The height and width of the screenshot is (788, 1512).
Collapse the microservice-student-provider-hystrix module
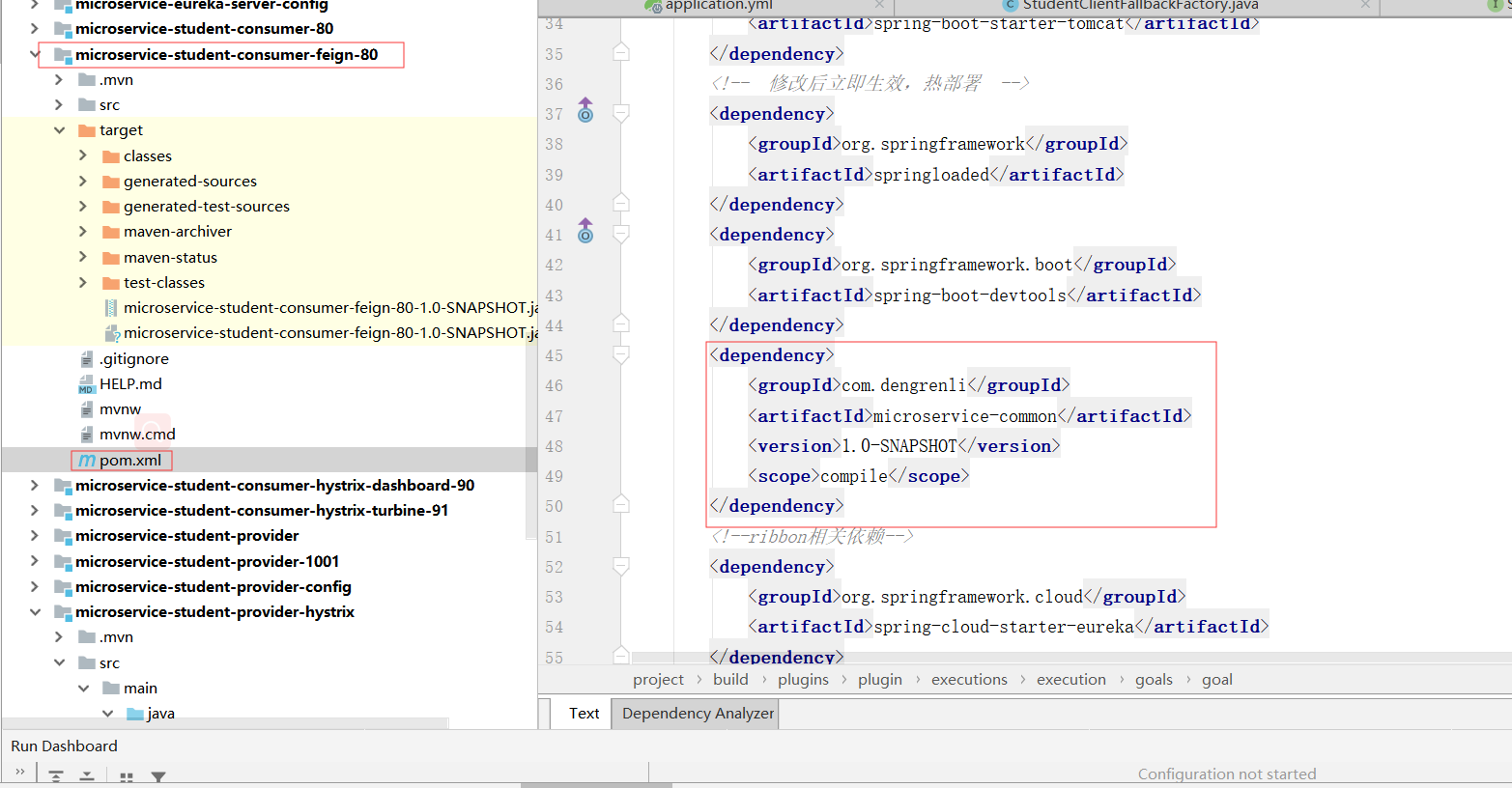point(35,611)
